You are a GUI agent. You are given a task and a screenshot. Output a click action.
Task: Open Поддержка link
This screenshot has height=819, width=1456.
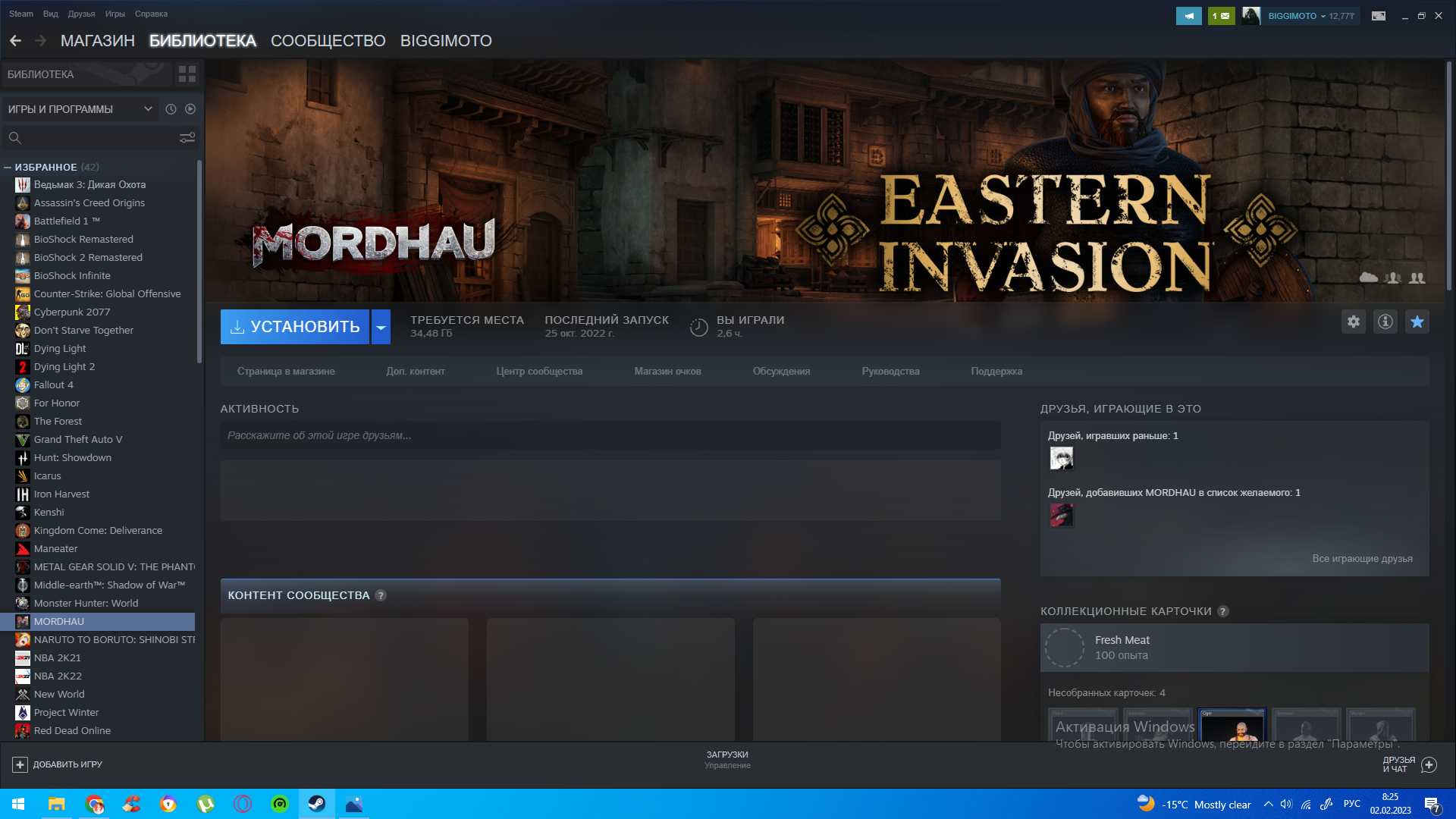coord(996,372)
